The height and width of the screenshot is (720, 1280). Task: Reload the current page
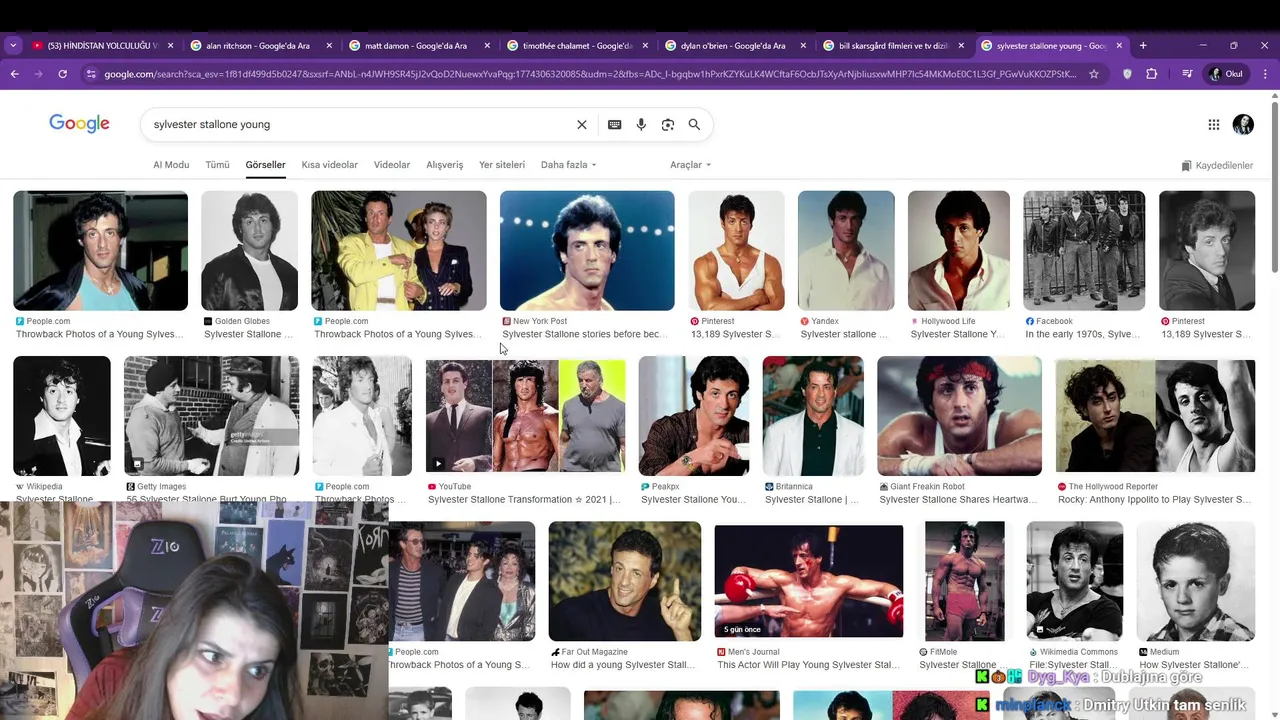[62, 74]
